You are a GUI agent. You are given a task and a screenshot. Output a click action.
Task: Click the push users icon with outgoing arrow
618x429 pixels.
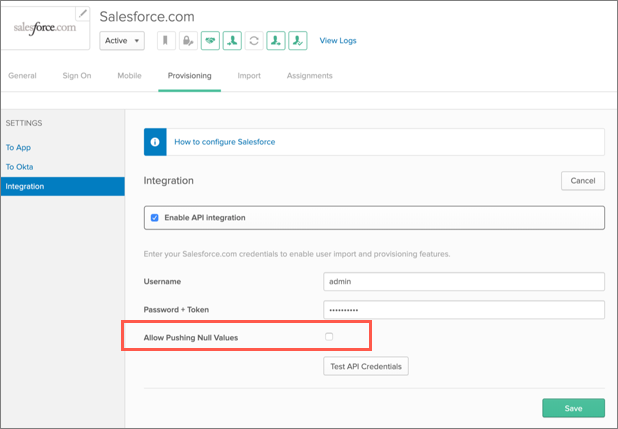[275, 41]
